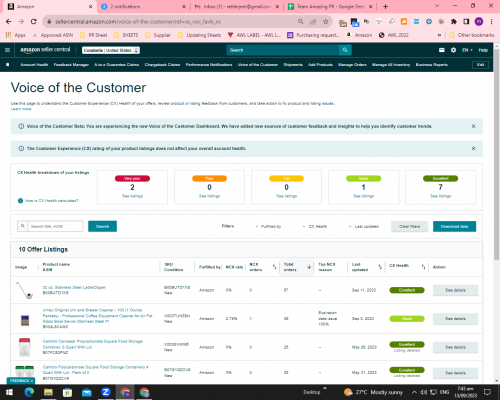This screenshot has width=500, height=400.
Task: Click the Search title, ASIN input field
Action: tap(55, 226)
